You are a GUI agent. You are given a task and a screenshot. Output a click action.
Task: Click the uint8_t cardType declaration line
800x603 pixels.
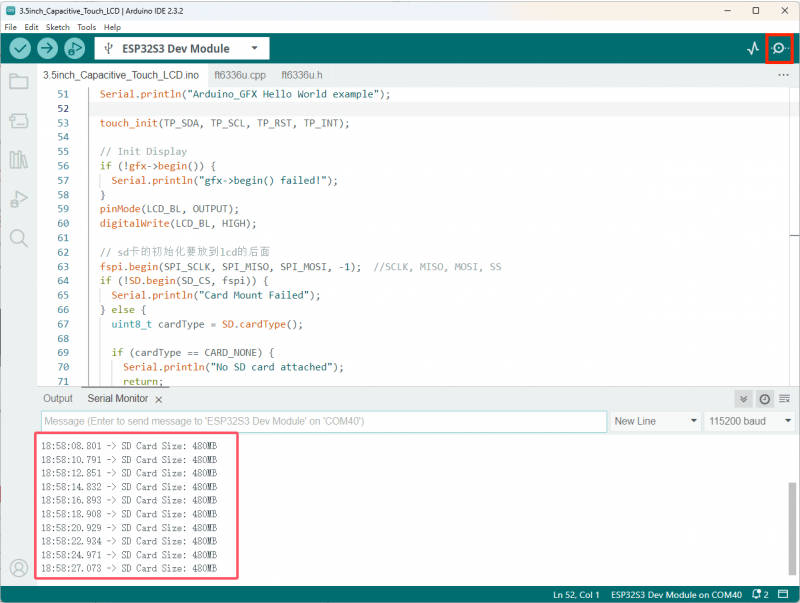coord(207,324)
